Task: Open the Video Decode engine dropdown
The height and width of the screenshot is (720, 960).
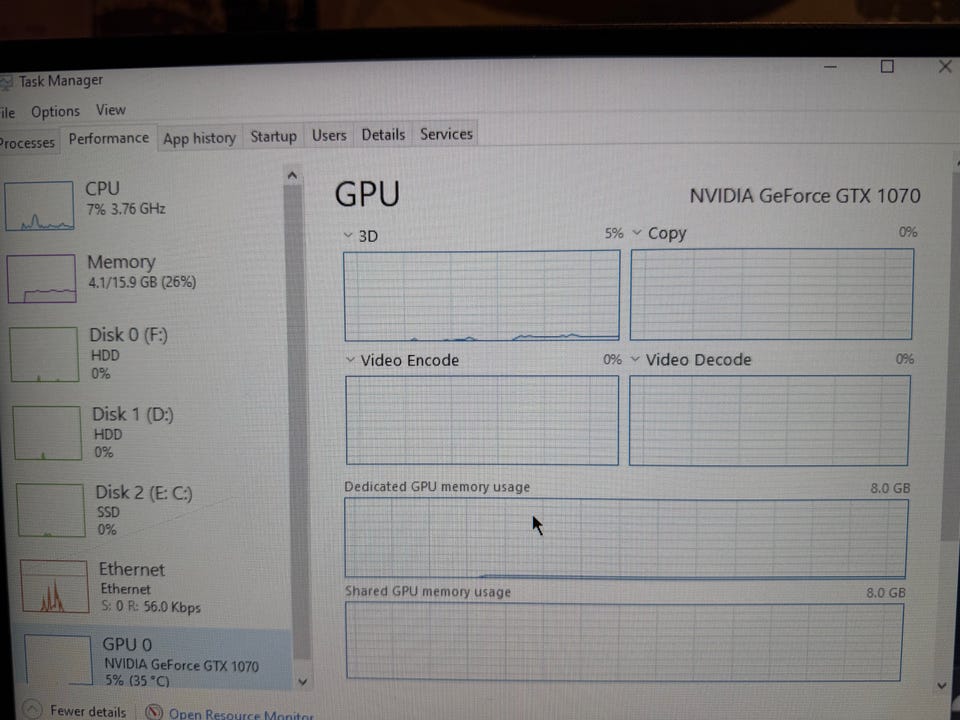Action: tap(635, 359)
